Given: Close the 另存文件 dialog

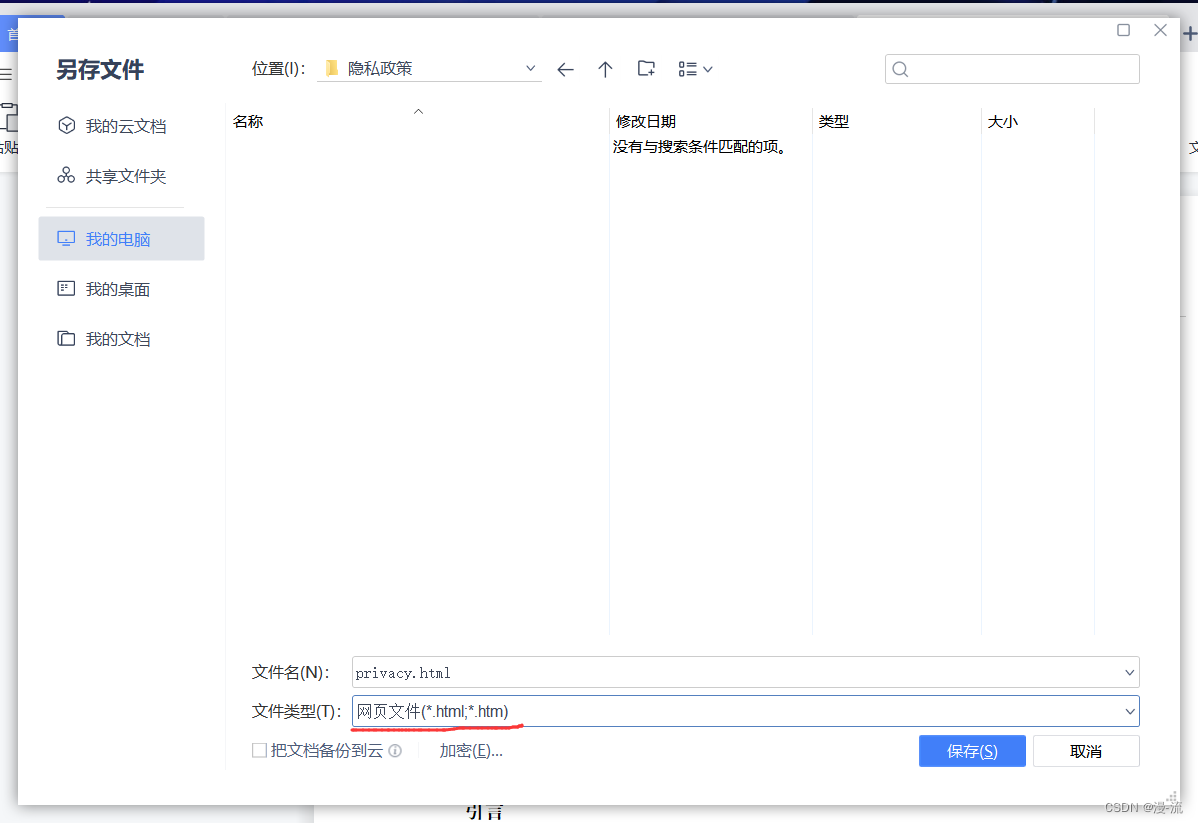Looking at the screenshot, I should (x=1160, y=30).
